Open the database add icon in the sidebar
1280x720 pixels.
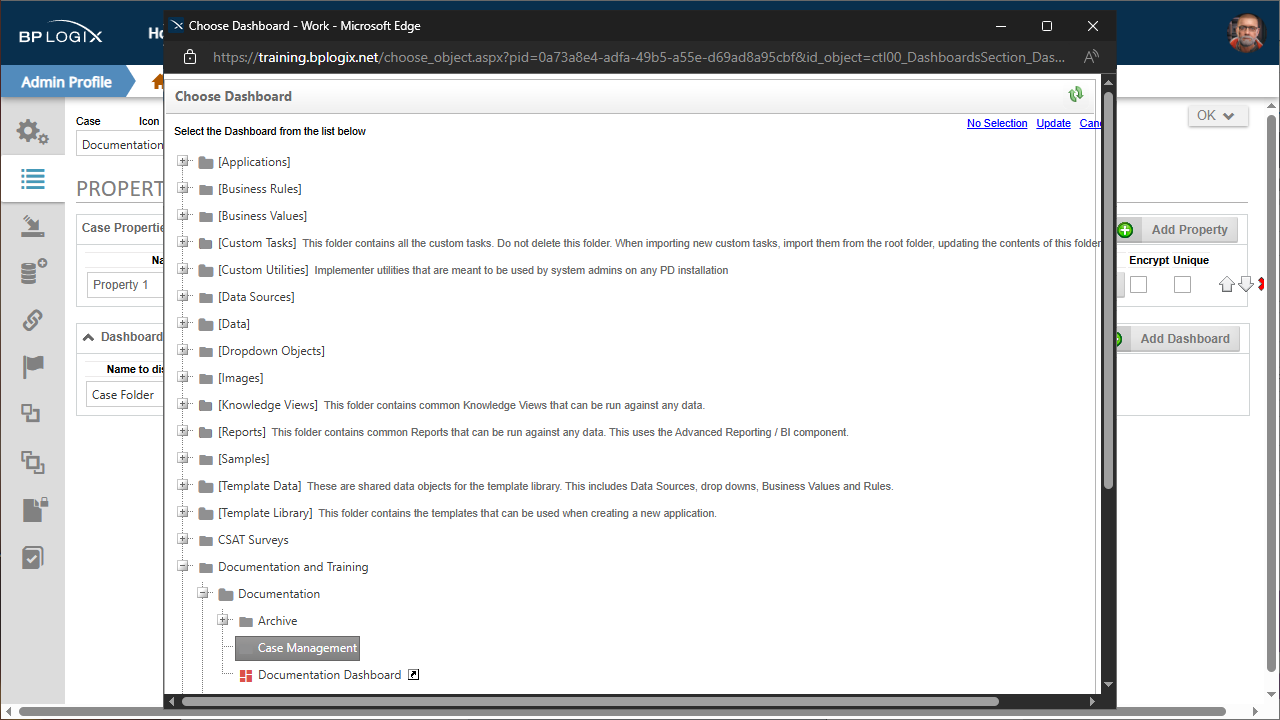pyautogui.click(x=32, y=272)
